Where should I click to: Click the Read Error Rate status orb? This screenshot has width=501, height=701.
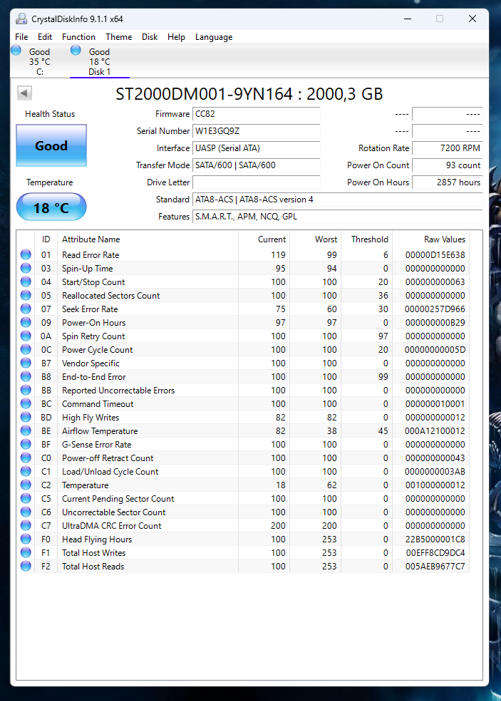[x=26, y=254]
